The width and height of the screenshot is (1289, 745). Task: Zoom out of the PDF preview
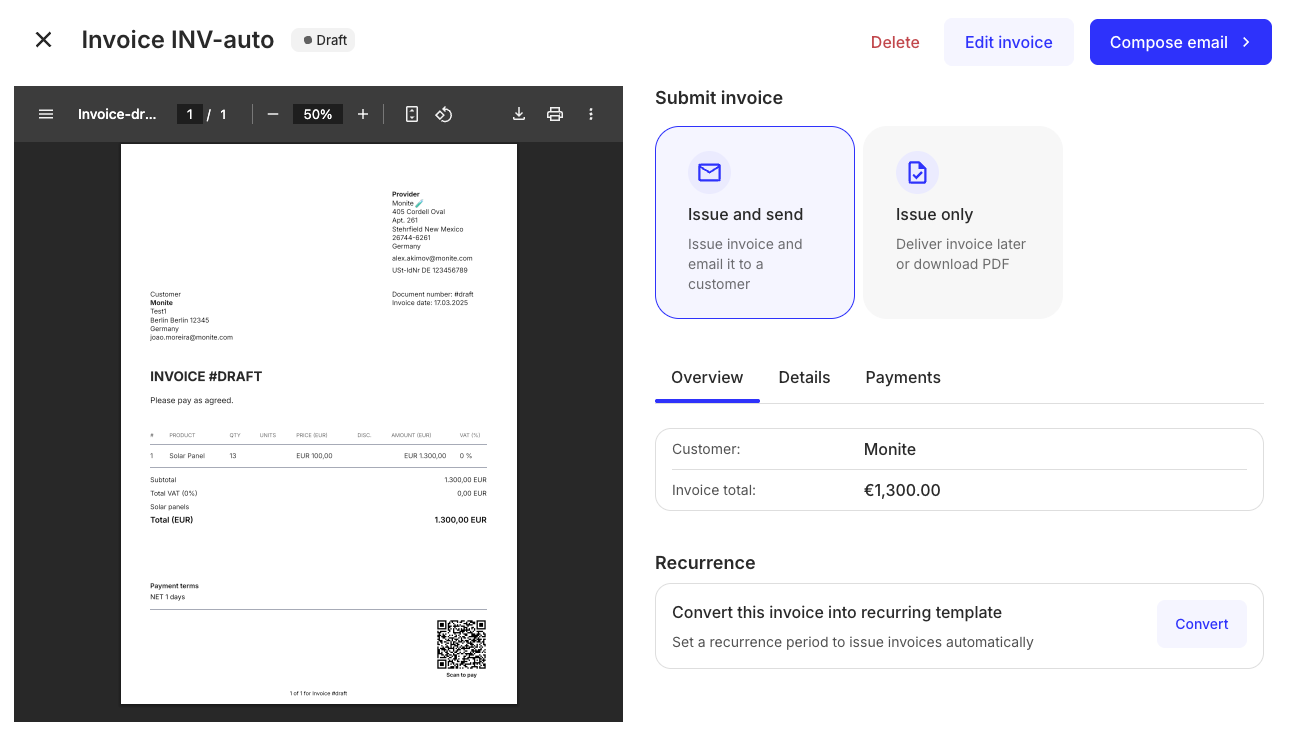(273, 114)
